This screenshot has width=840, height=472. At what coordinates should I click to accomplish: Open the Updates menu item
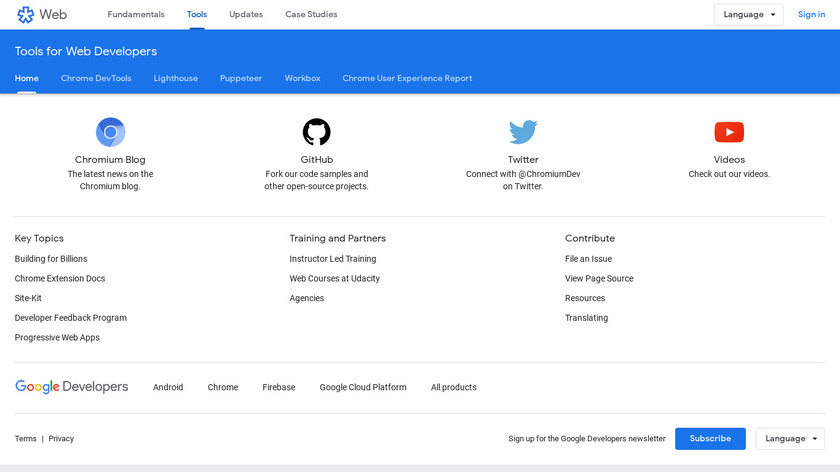pos(246,15)
